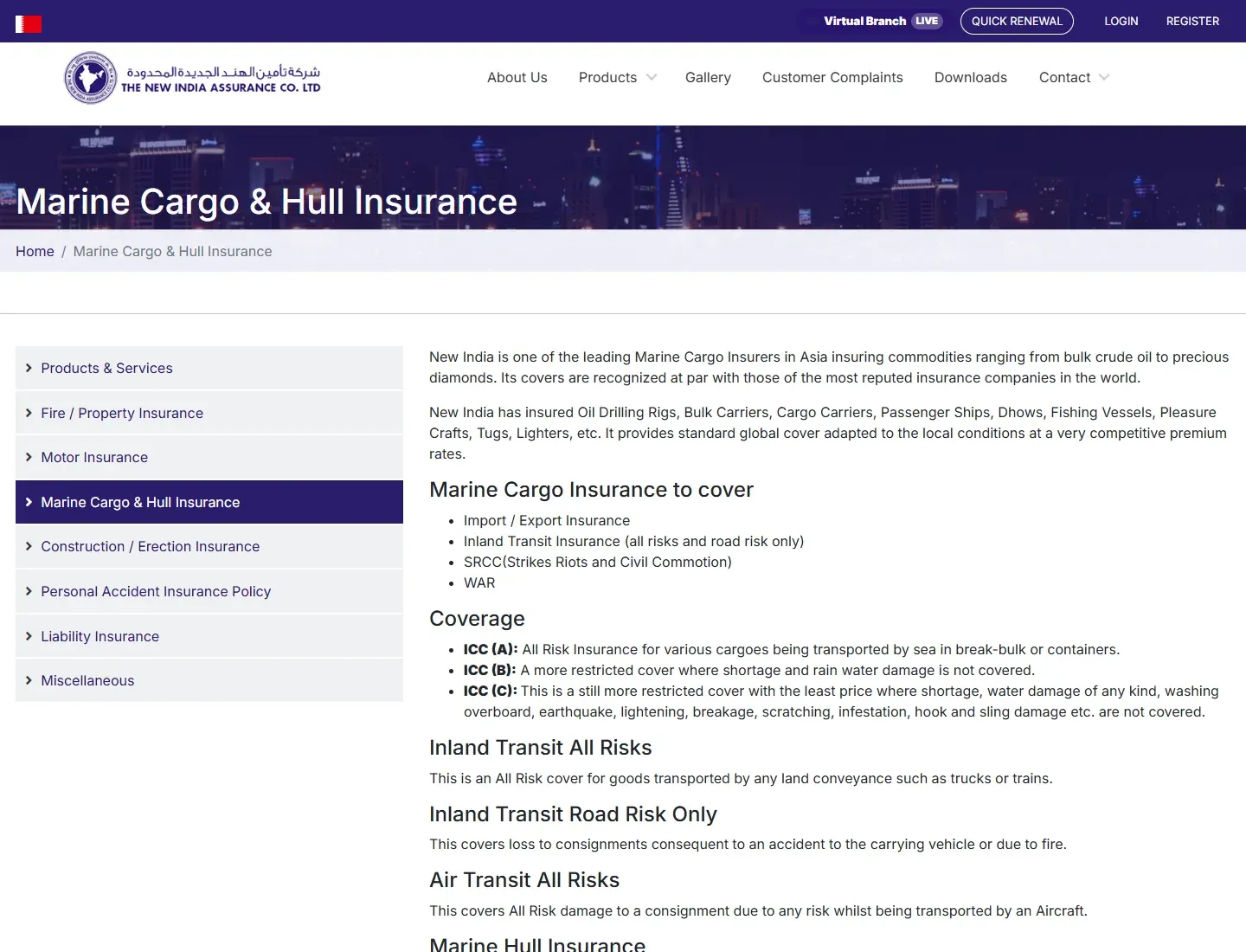Click the Marine Cargo Insurance to cover heading
1246x952 pixels.
(x=591, y=490)
